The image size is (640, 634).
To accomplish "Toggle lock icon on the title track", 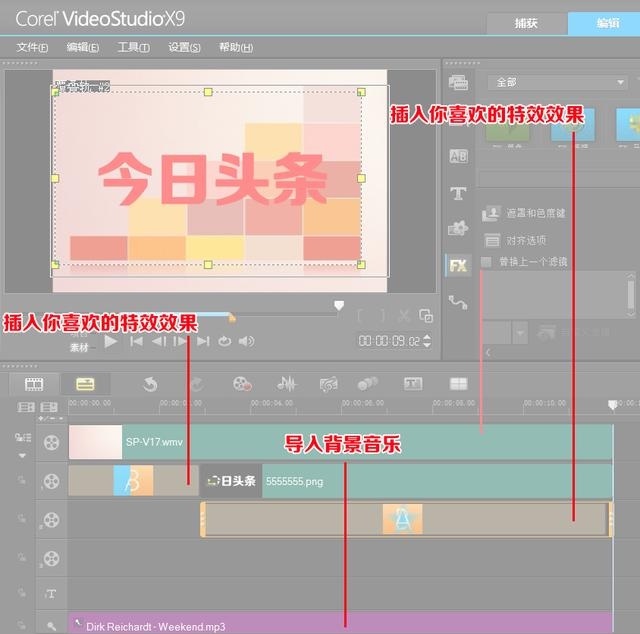I will tap(22, 593).
